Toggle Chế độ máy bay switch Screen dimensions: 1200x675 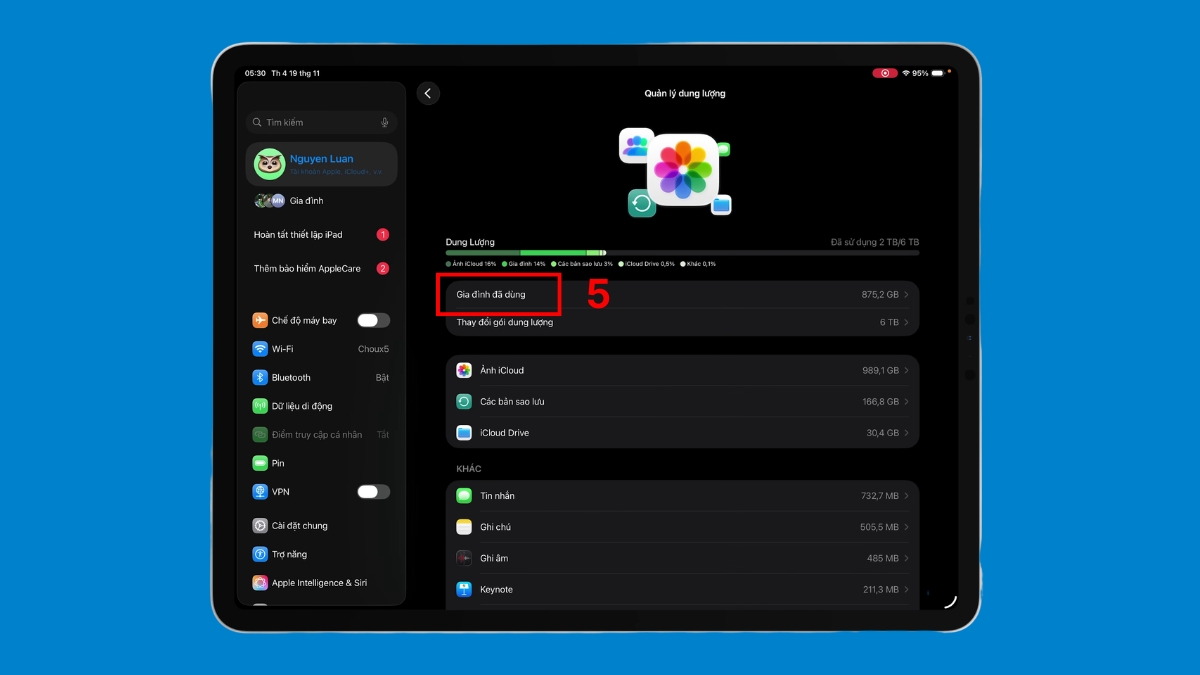pos(373,320)
